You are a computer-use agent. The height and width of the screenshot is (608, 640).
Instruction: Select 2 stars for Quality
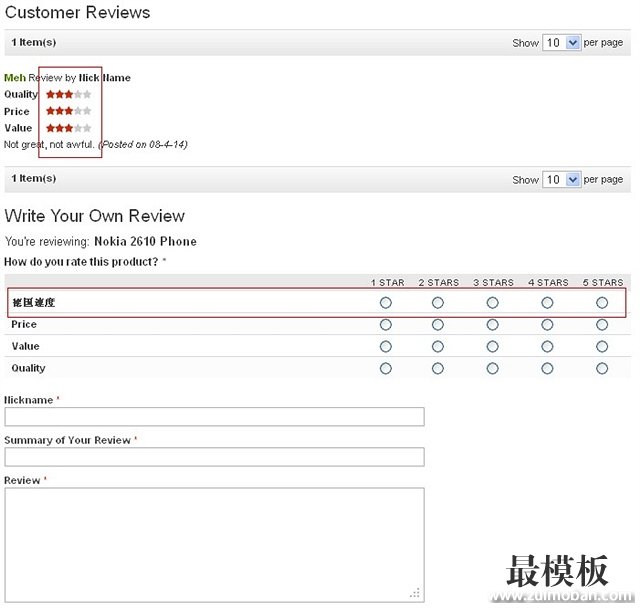438,369
